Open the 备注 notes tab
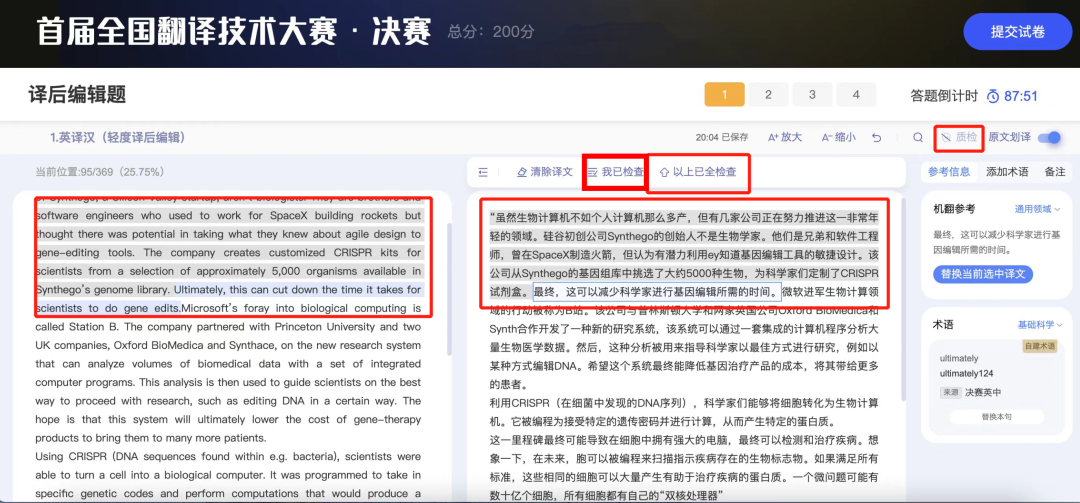 [1055, 172]
